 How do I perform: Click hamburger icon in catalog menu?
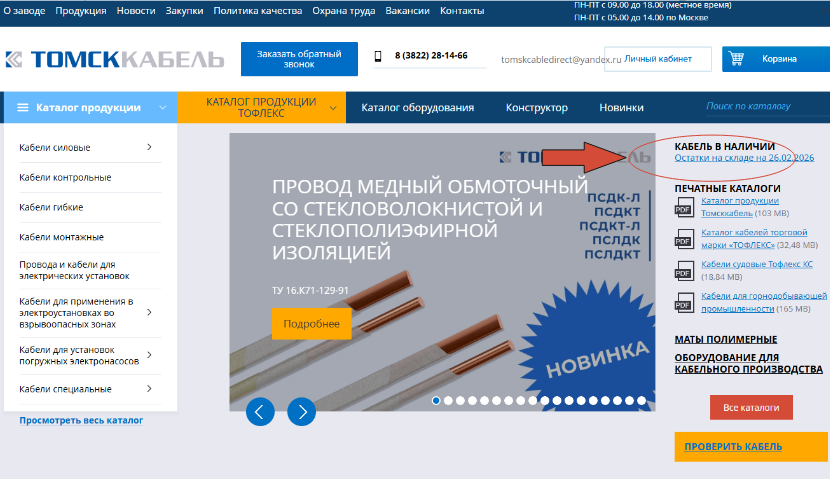click(23, 108)
